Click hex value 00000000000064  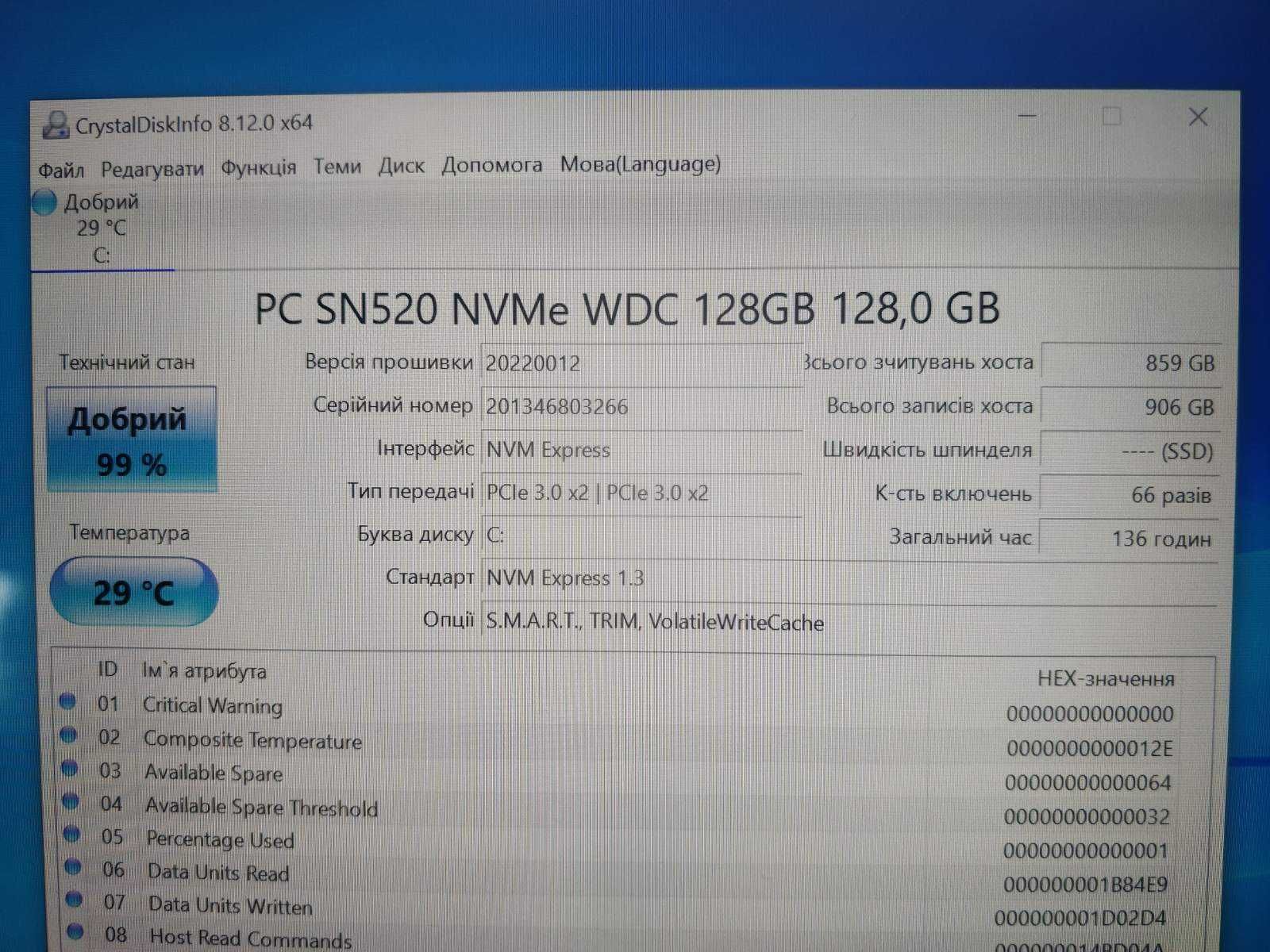click(x=1088, y=783)
